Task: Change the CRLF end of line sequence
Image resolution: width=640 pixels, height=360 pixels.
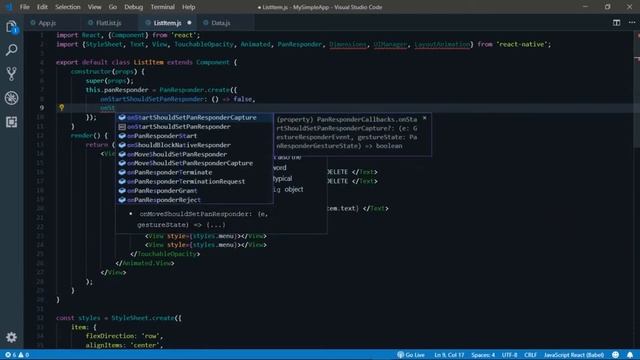Action: point(531,355)
